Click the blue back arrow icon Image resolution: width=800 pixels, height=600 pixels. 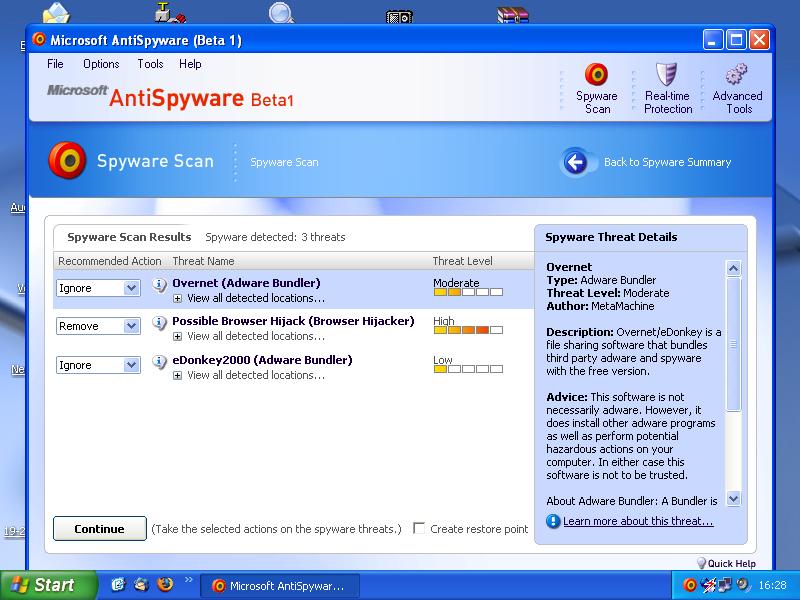pyautogui.click(x=575, y=163)
